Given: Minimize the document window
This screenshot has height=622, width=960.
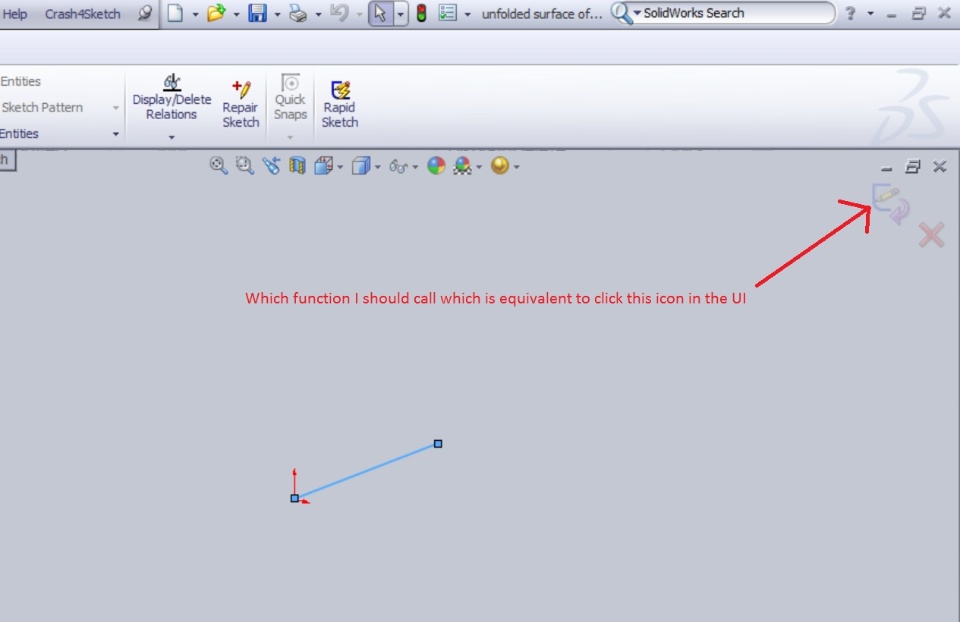Looking at the screenshot, I should click(x=887, y=168).
